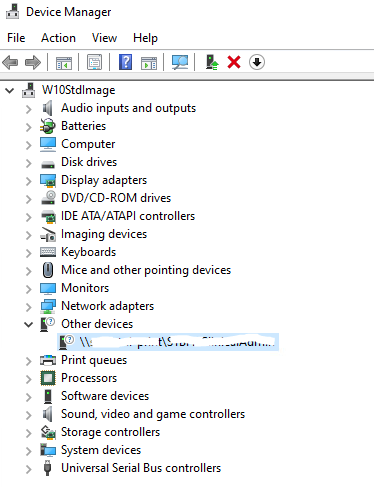Click the Back arrow toolbar icon
The image size is (374, 487).
pos(10,62)
